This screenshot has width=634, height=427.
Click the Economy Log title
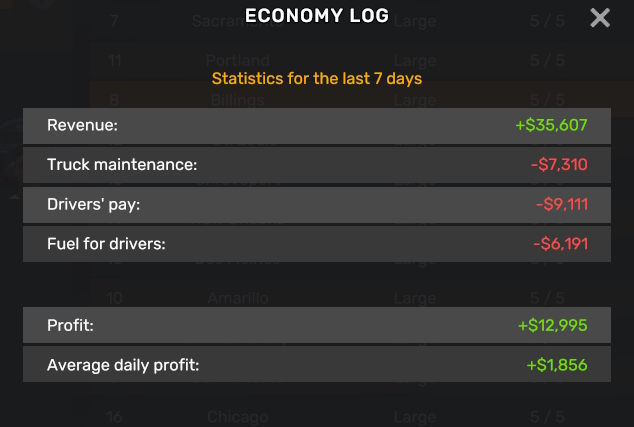pos(317,16)
